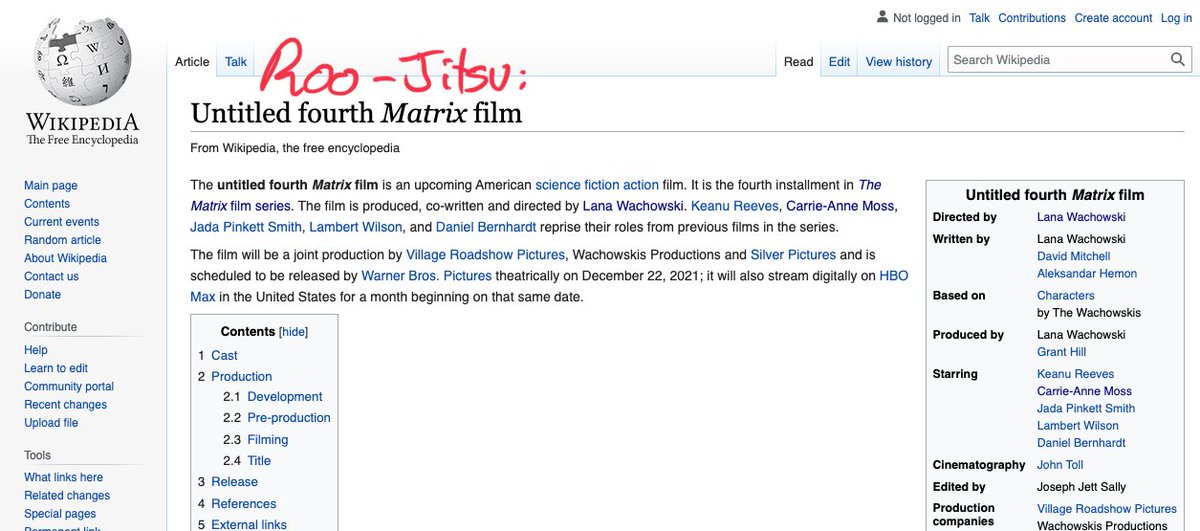1200x531 pixels.
Task: Open the Community portal
Action: (69, 386)
